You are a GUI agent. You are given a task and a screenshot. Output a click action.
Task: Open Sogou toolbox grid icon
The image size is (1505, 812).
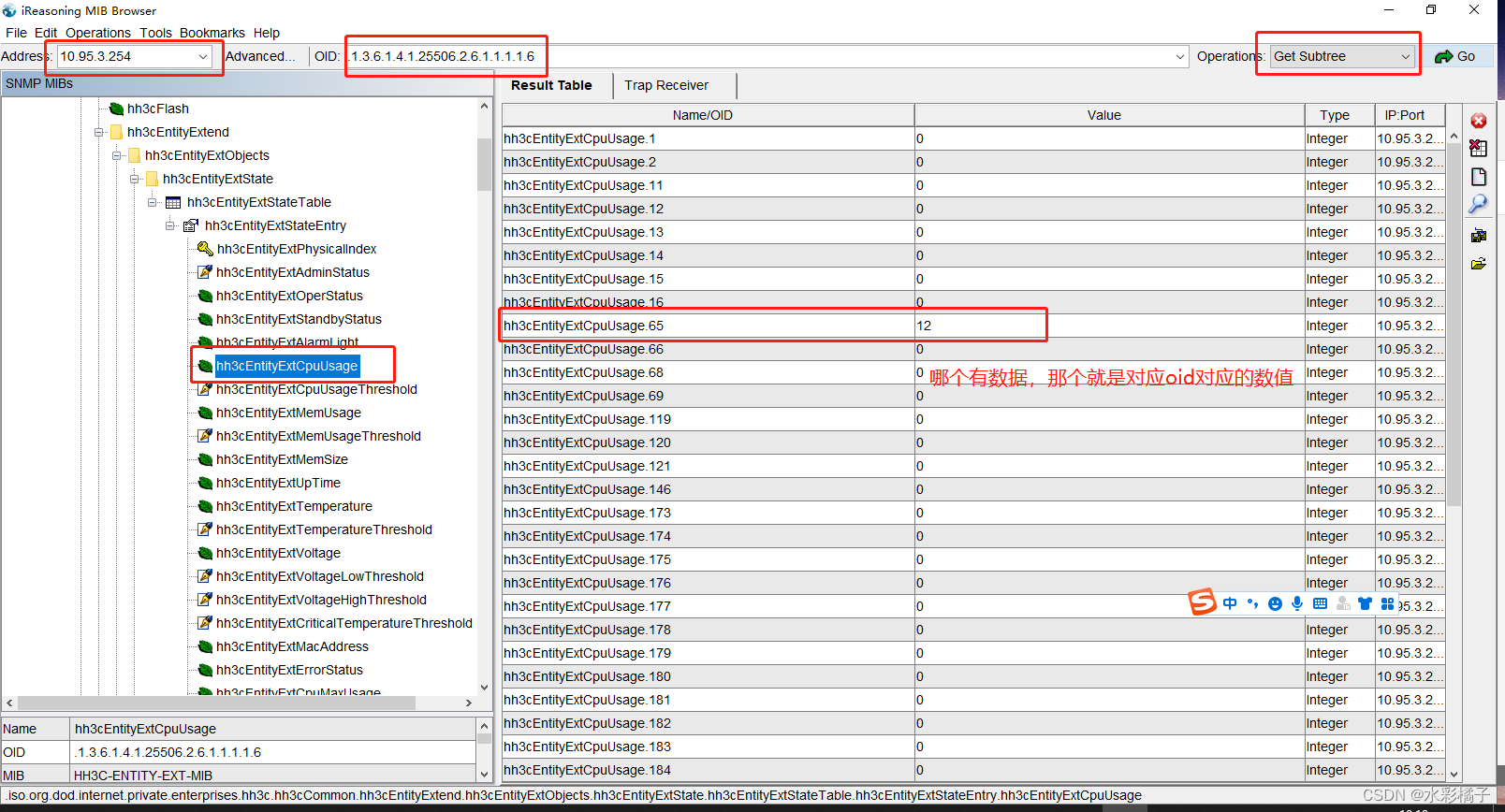(x=1388, y=603)
